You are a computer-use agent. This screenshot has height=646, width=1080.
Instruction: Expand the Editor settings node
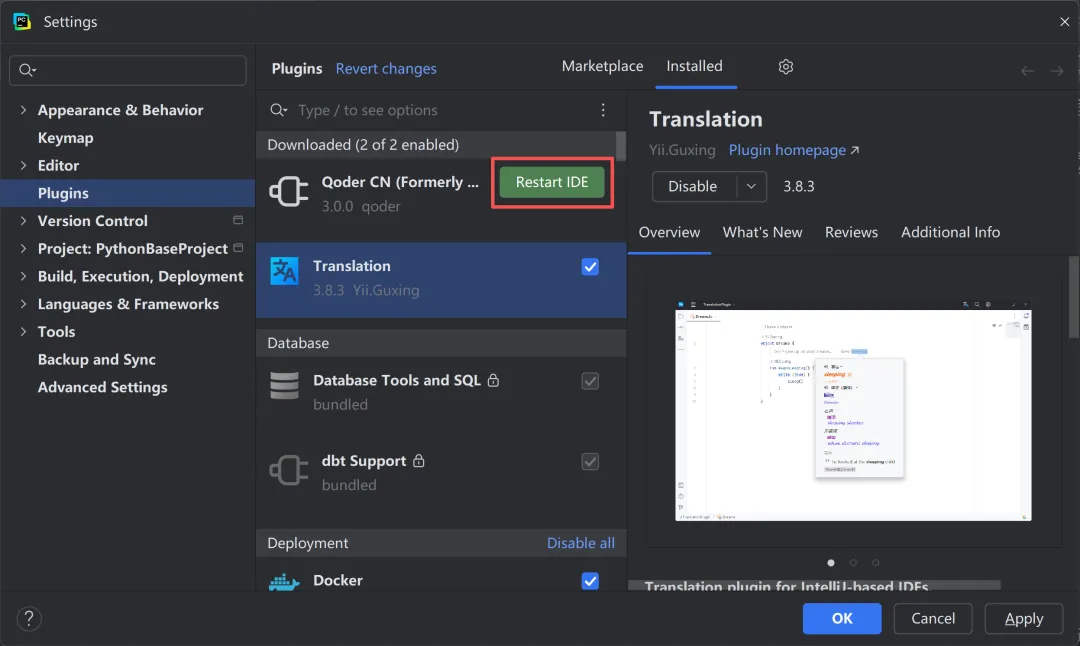[23, 165]
